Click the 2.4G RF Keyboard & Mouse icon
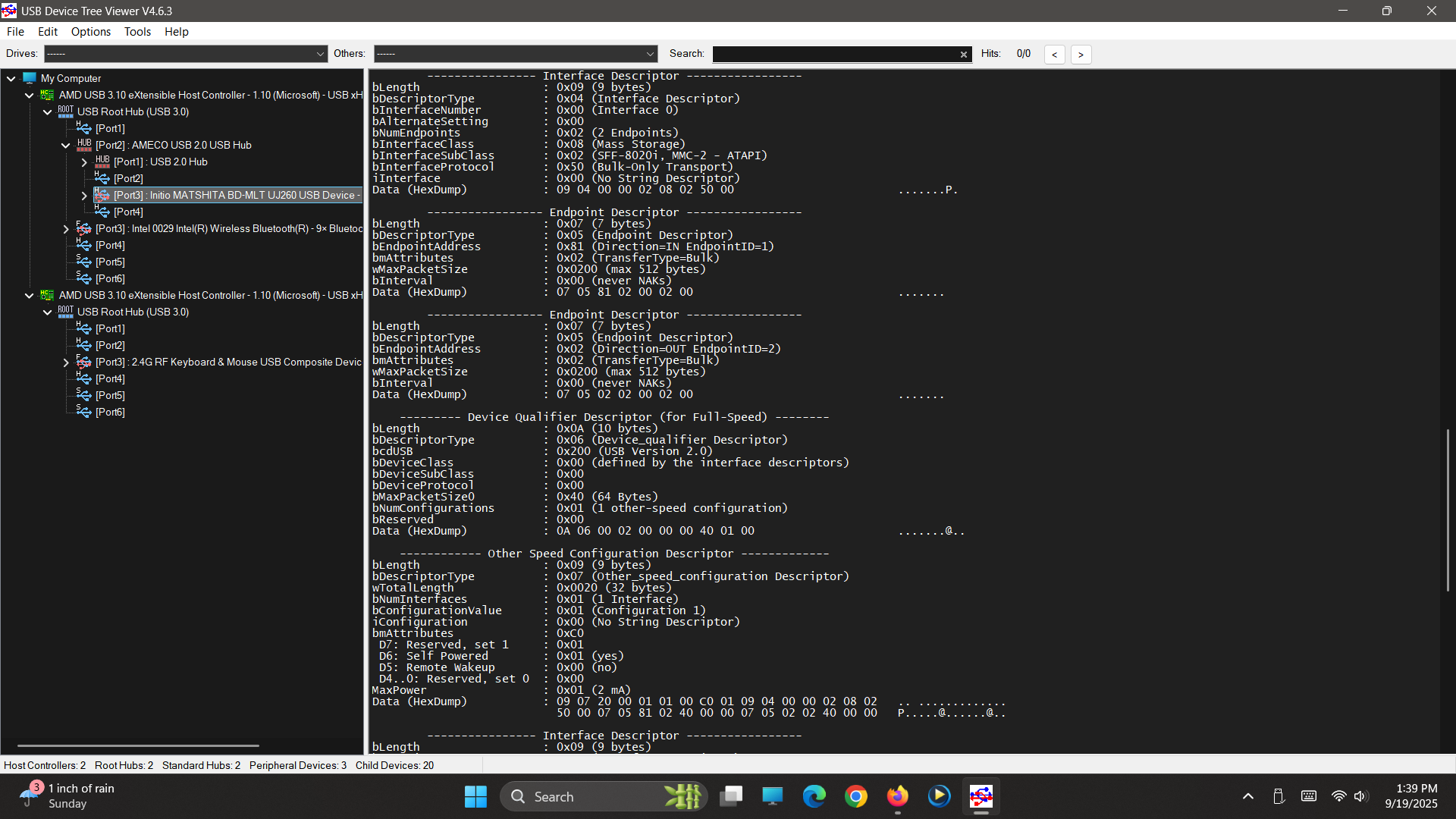This screenshot has width=1456, height=819. click(84, 362)
